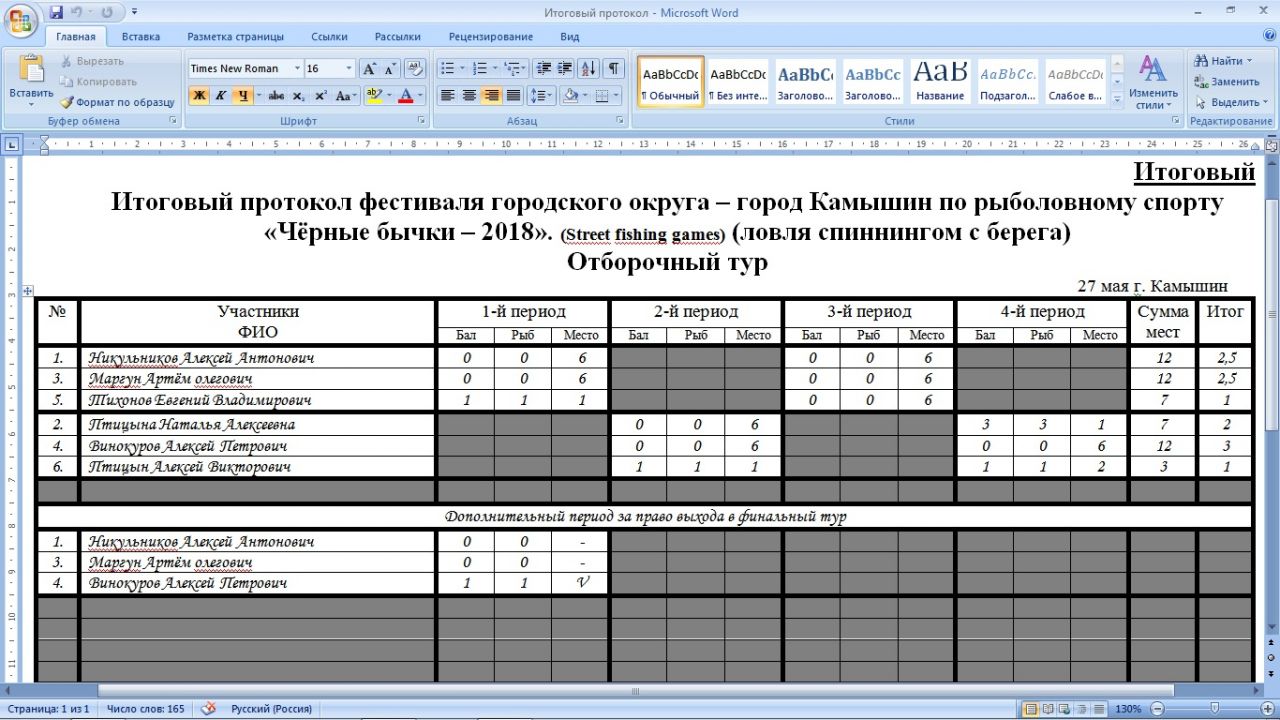Toggle Bold (Ж) formatting
The height and width of the screenshot is (720, 1280).
(x=199, y=96)
